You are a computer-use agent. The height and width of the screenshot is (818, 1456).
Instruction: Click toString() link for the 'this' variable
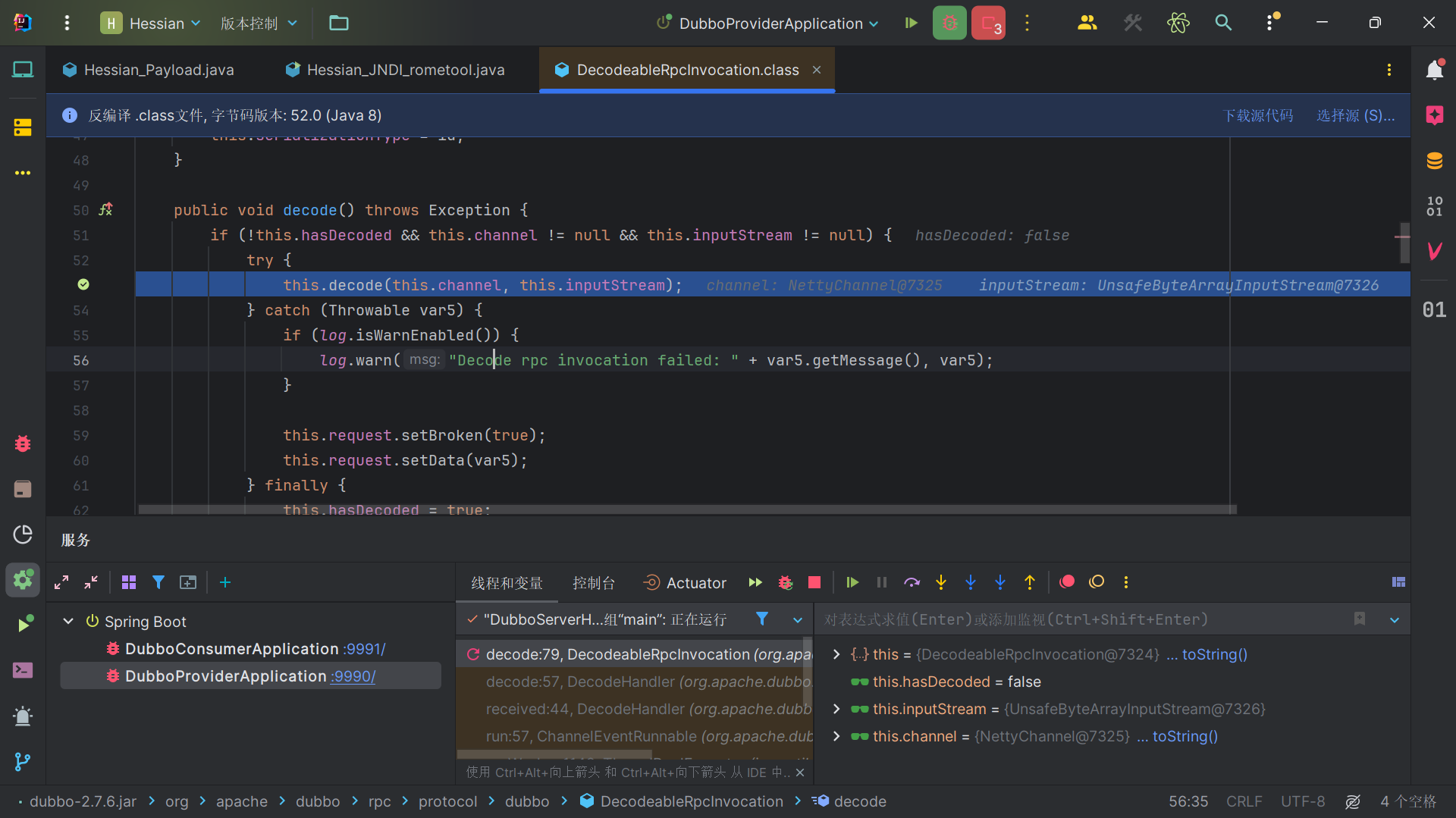pyautogui.click(x=1215, y=654)
